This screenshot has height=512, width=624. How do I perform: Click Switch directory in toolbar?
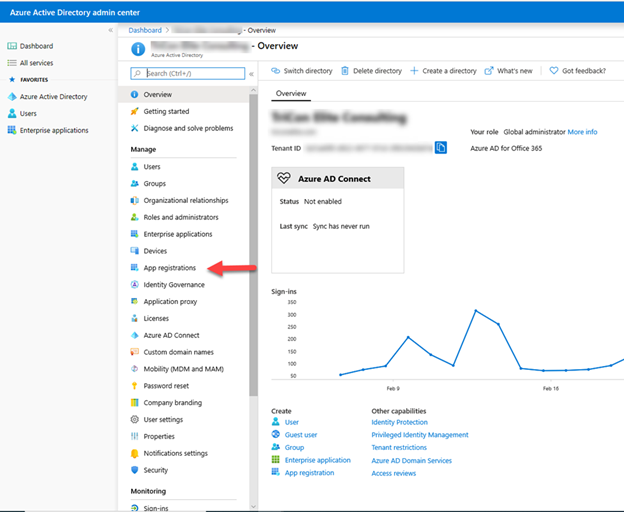[302, 71]
